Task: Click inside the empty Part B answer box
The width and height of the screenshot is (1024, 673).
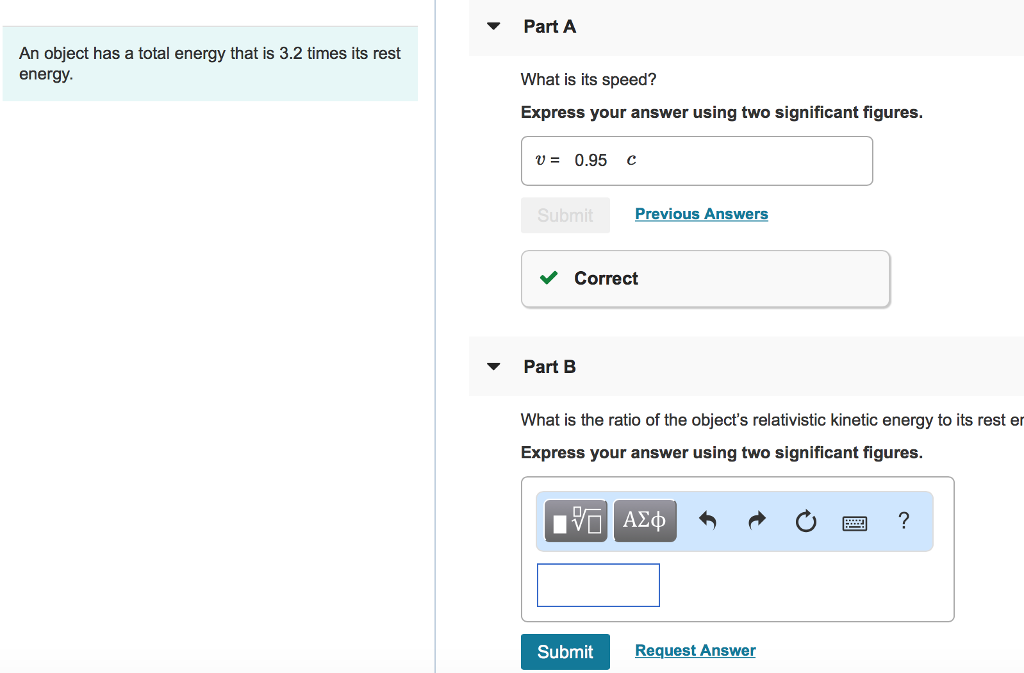Action: [598, 585]
